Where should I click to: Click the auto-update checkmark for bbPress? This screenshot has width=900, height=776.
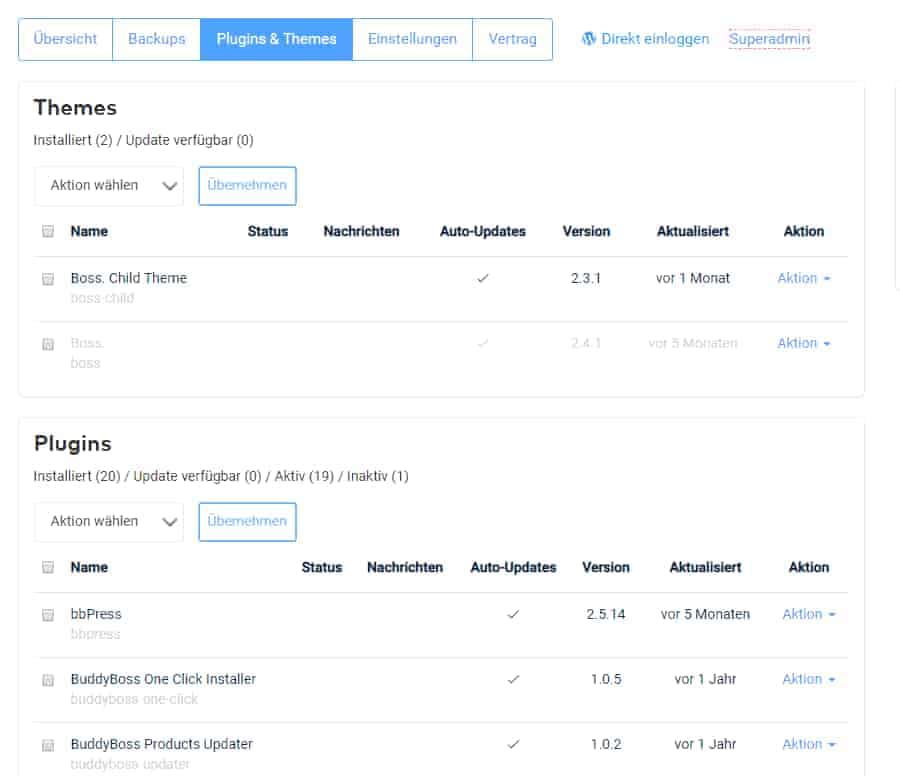click(x=513, y=615)
